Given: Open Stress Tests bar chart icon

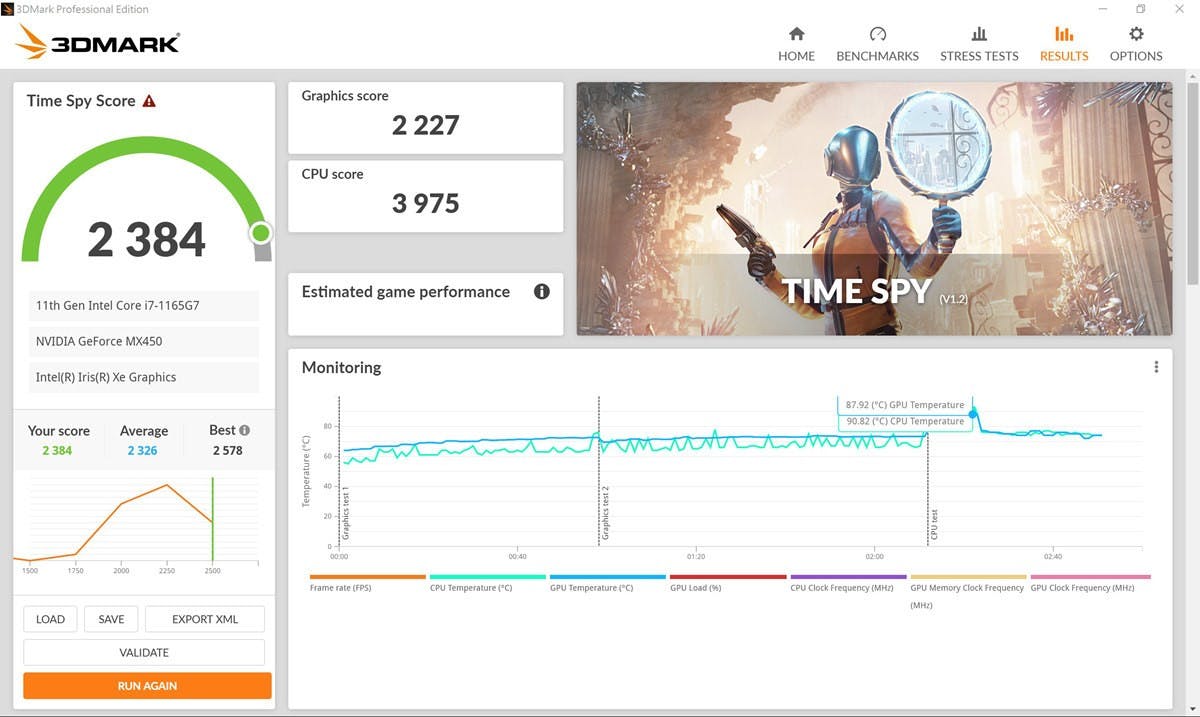Looking at the screenshot, I should click(x=979, y=34).
